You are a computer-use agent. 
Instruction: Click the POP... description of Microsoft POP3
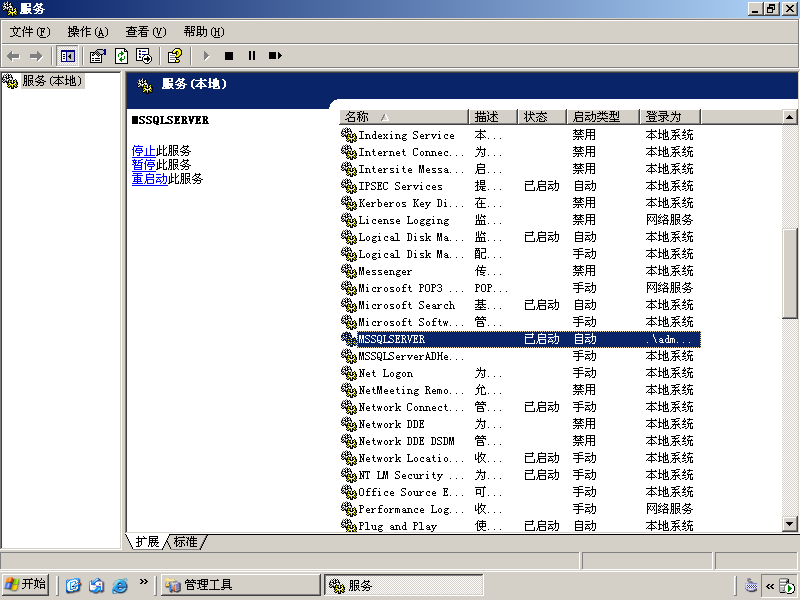click(491, 289)
